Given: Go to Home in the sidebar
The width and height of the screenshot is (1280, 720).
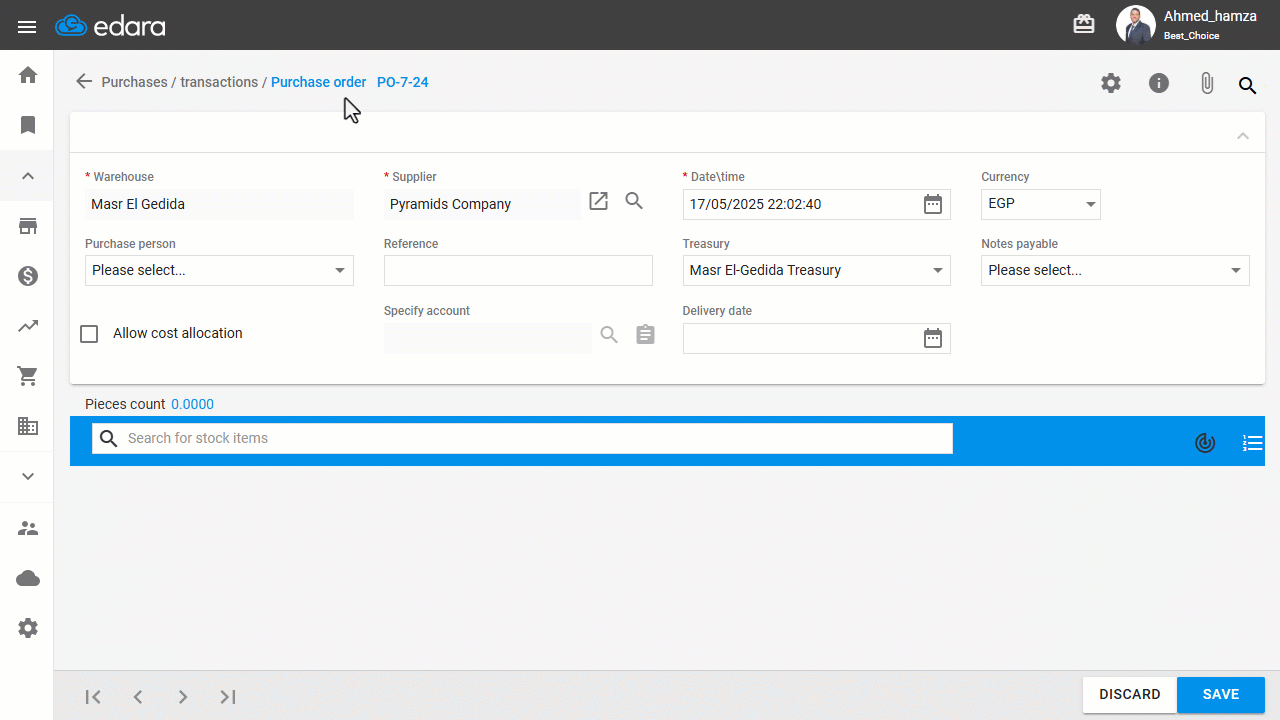Looking at the screenshot, I should coord(28,75).
